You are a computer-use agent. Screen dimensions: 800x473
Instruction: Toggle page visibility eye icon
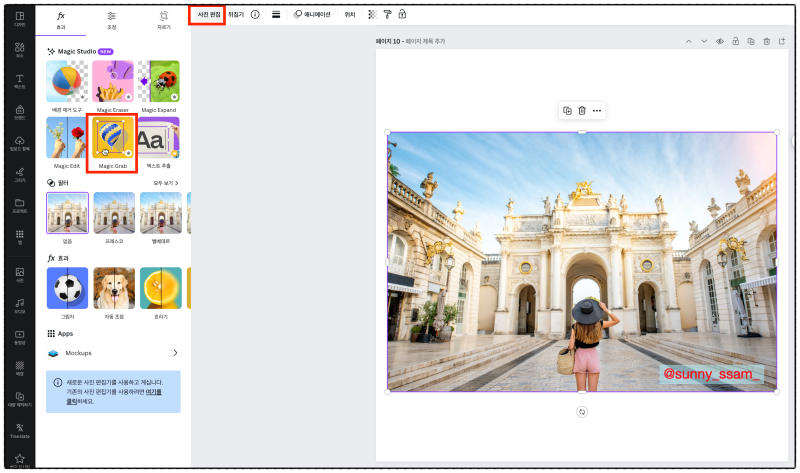pos(720,41)
